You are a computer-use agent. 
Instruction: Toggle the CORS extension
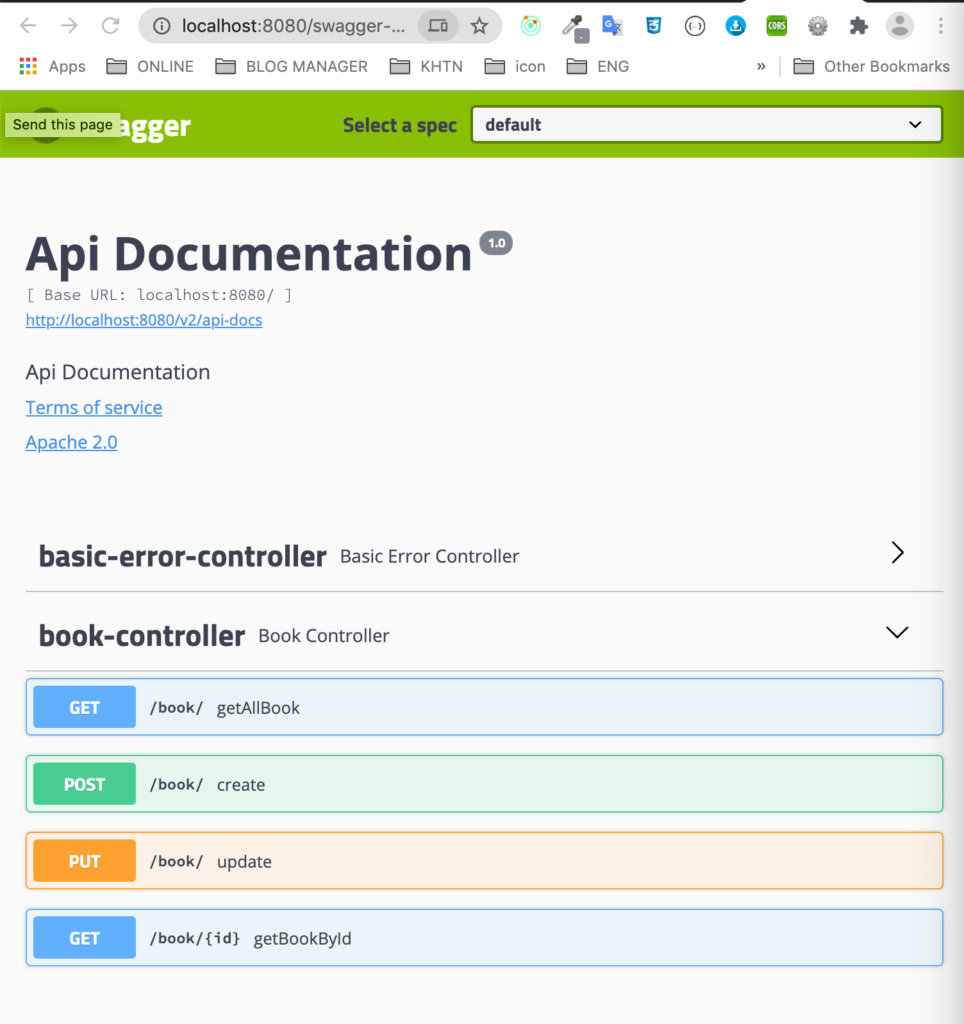(776, 26)
